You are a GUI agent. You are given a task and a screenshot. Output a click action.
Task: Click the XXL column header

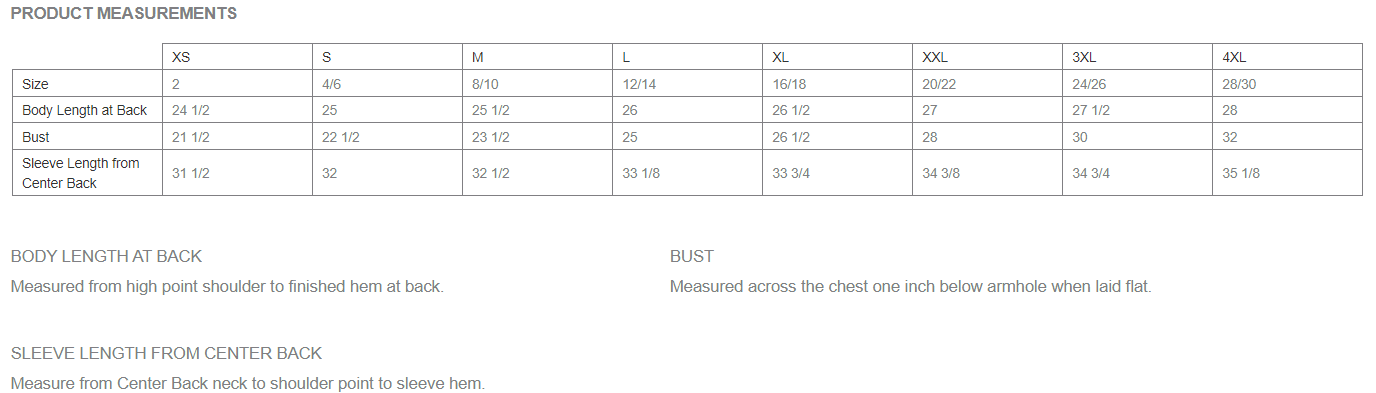click(987, 57)
